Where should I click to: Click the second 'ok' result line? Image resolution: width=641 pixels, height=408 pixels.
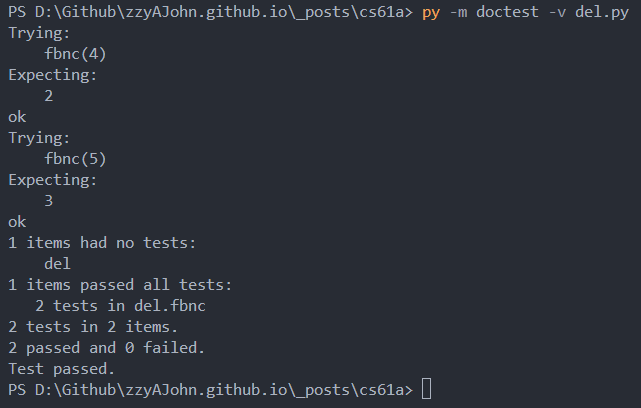(x=17, y=222)
